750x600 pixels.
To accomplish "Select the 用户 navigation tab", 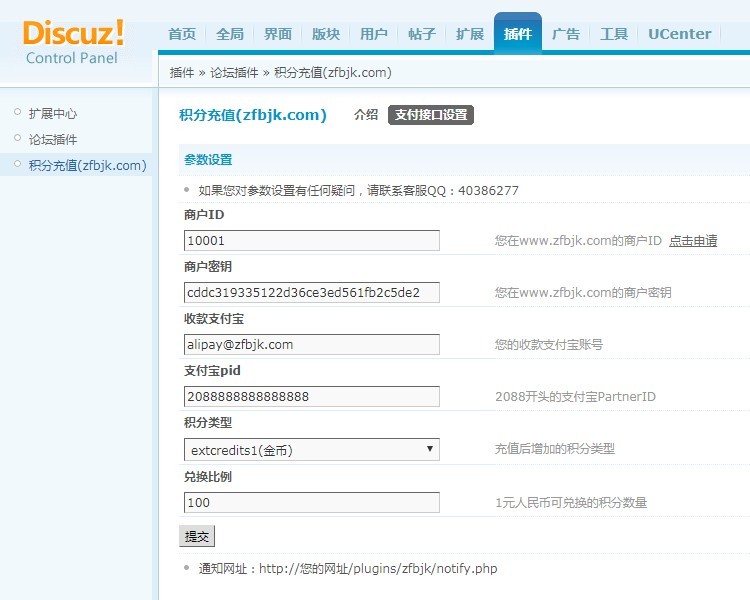I will (374, 34).
